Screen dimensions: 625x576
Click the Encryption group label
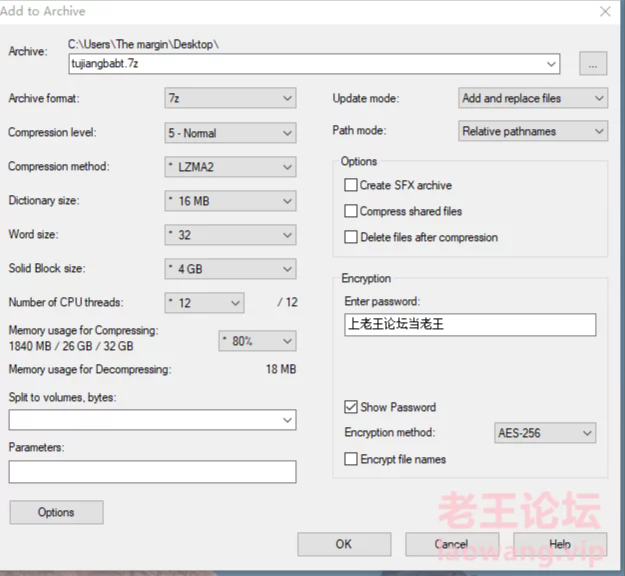click(x=366, y=278)
